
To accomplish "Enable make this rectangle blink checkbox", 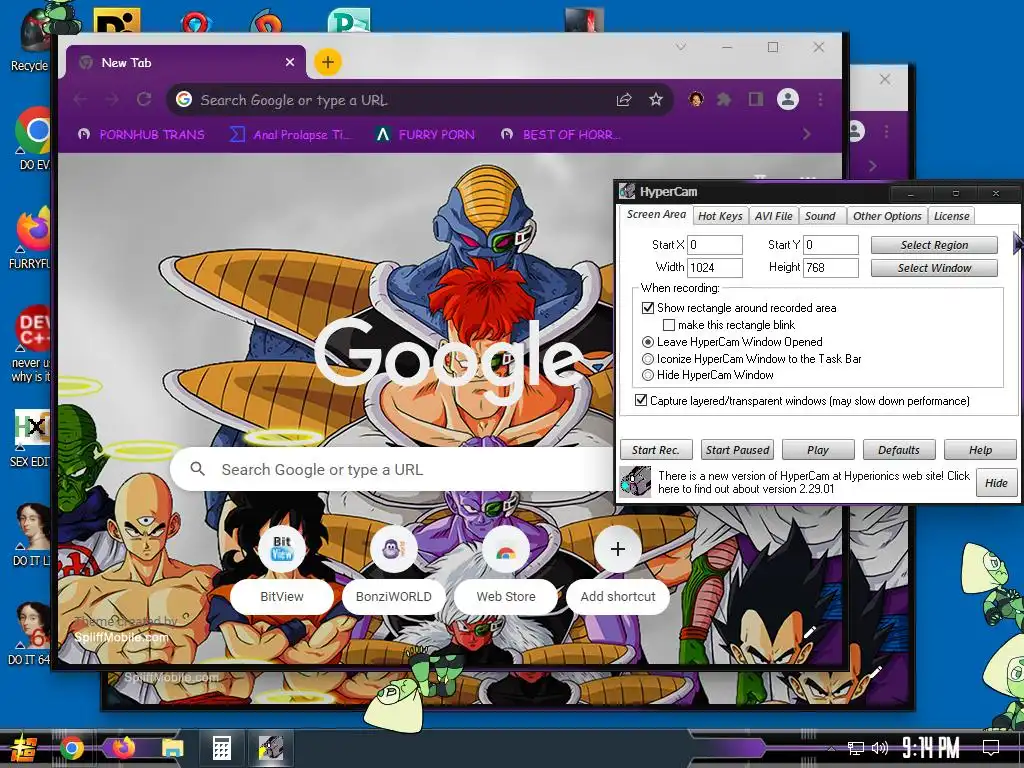I will click(669, 325).
